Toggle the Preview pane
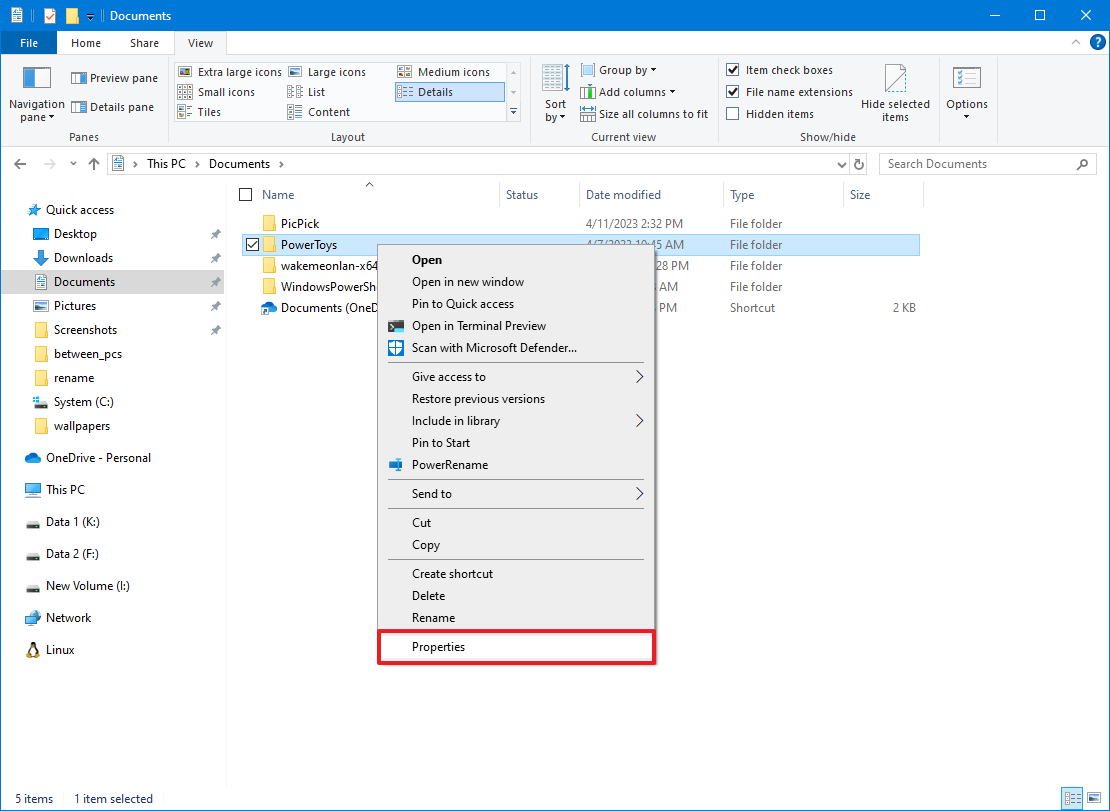1110x811 pixels. [113, 77]
